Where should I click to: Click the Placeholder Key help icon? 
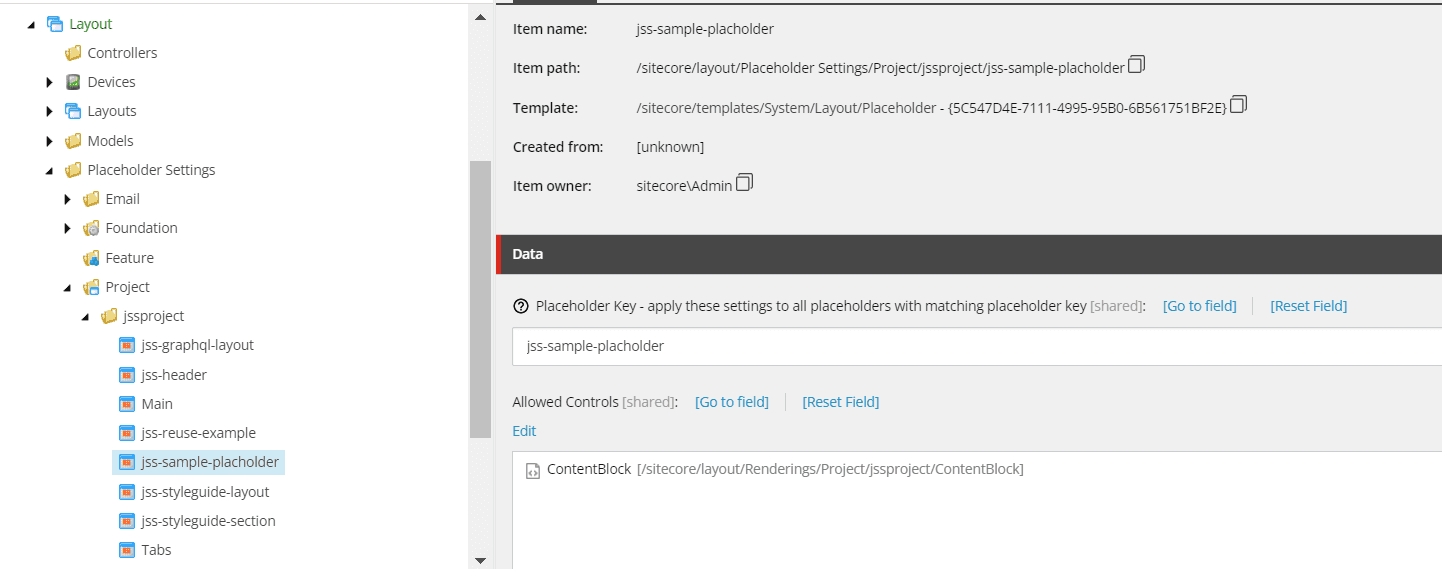[520, 306]
